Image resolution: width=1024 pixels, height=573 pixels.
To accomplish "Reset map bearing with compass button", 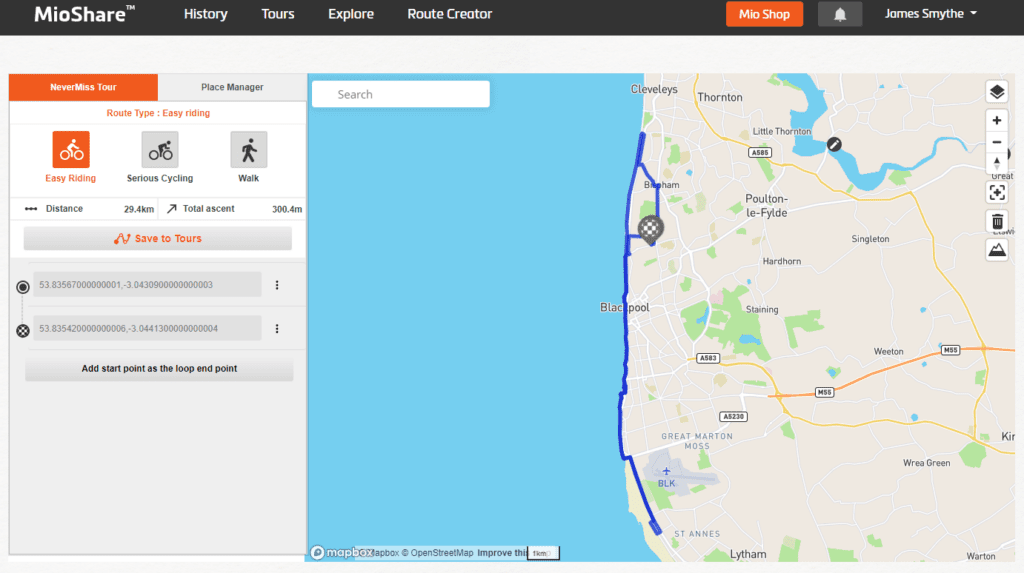I will click(996, 163).
